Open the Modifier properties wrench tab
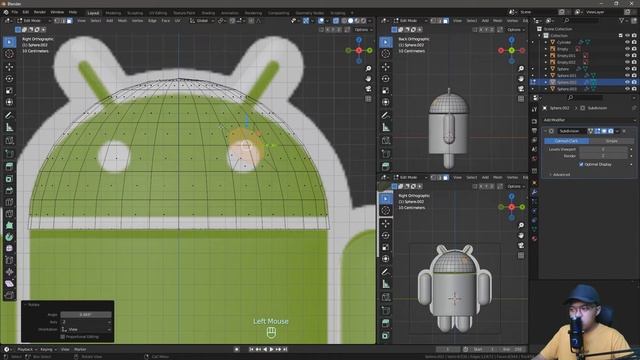 click(x=534, y=192)
